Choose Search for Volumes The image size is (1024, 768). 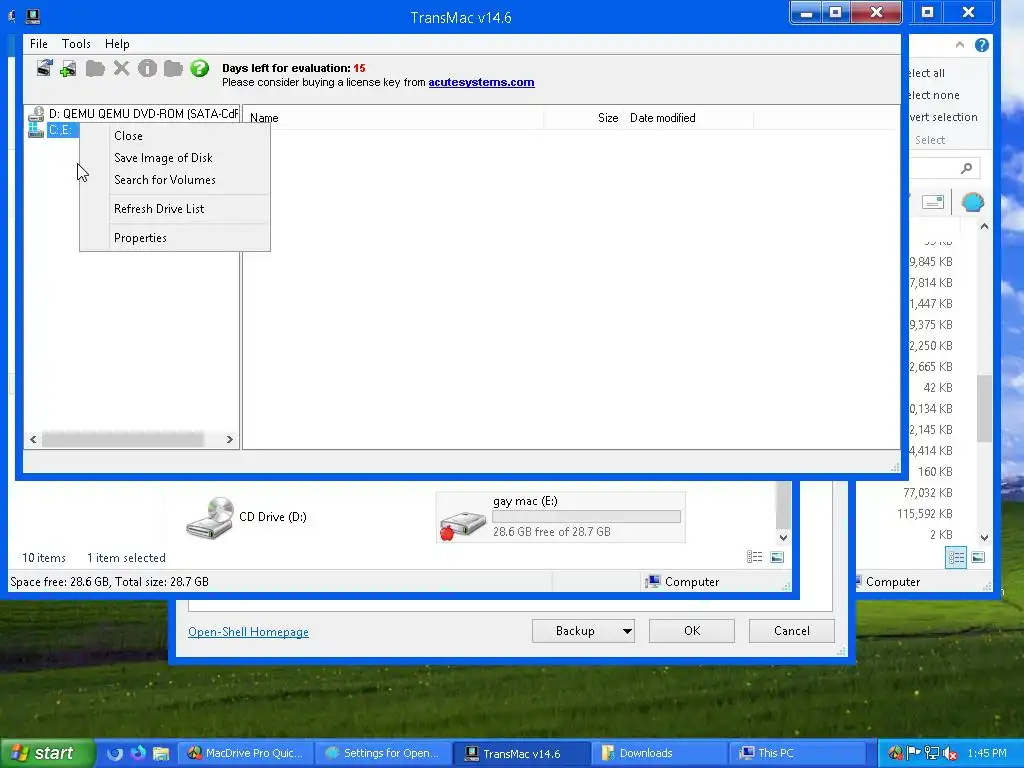pyautogui.click(x=174, y=180)
